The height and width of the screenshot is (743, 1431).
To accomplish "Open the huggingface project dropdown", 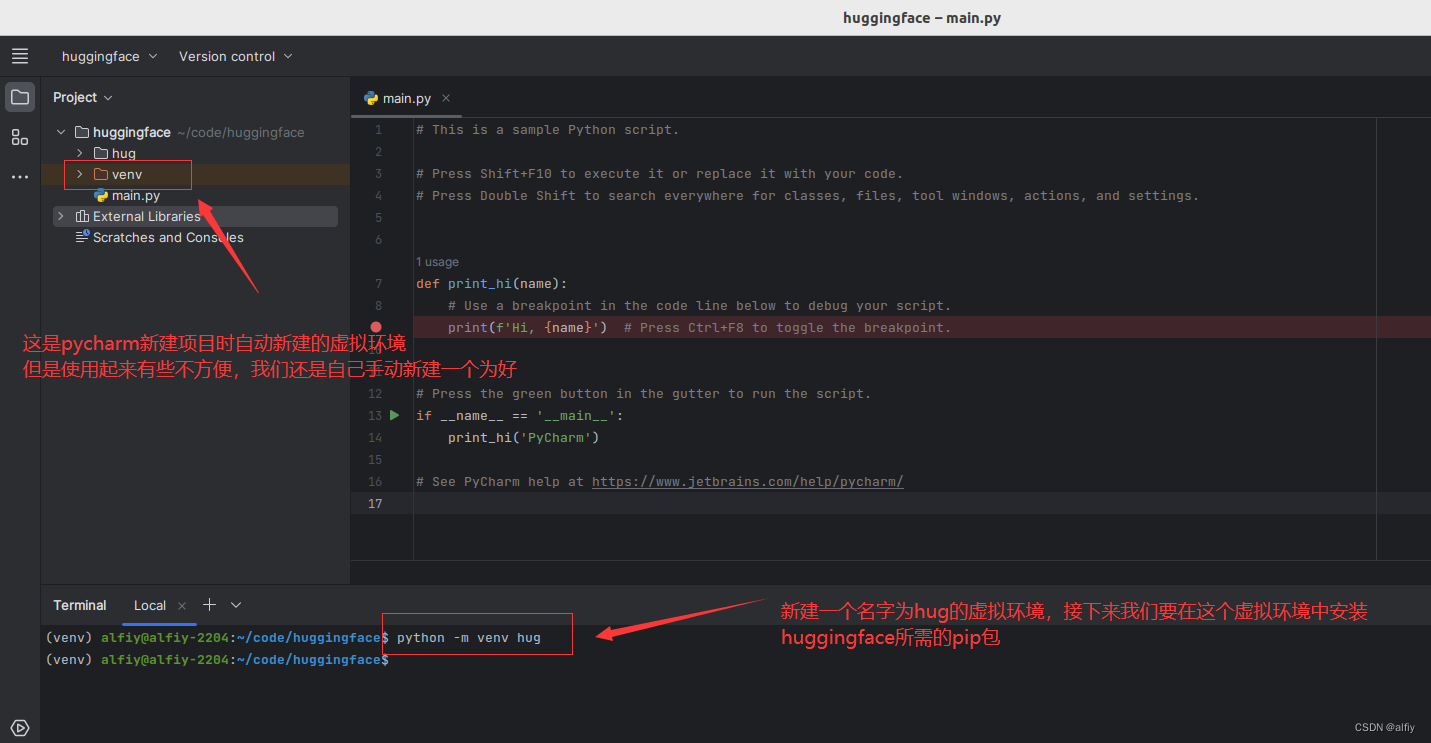I will [109, 56].
